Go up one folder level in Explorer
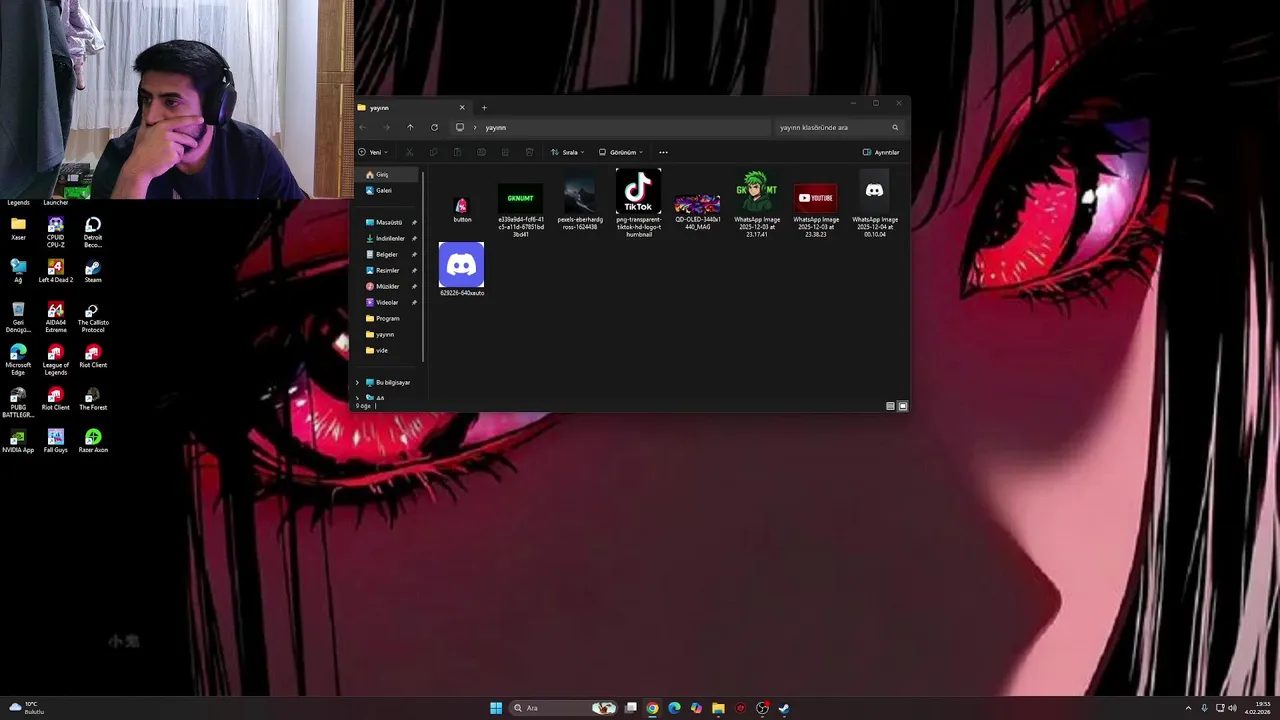The image size is (1280, 720). tap(410, 127)
